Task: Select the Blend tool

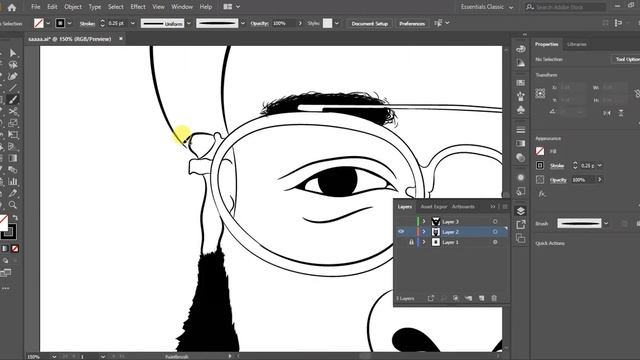Action: pos(13,169)
